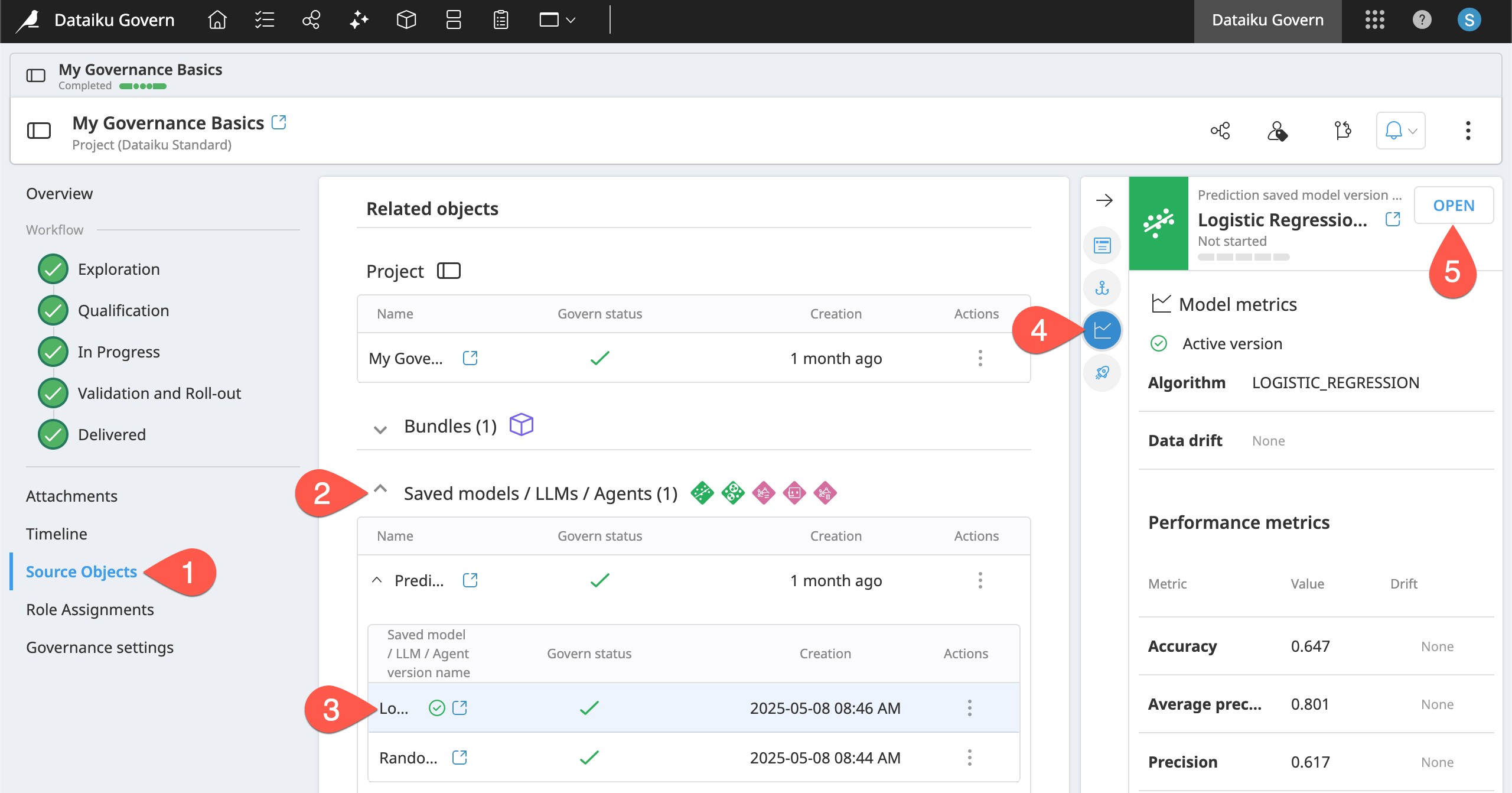
Task: Select the model metrics chart tab
Action: [x=1102, y=330]
